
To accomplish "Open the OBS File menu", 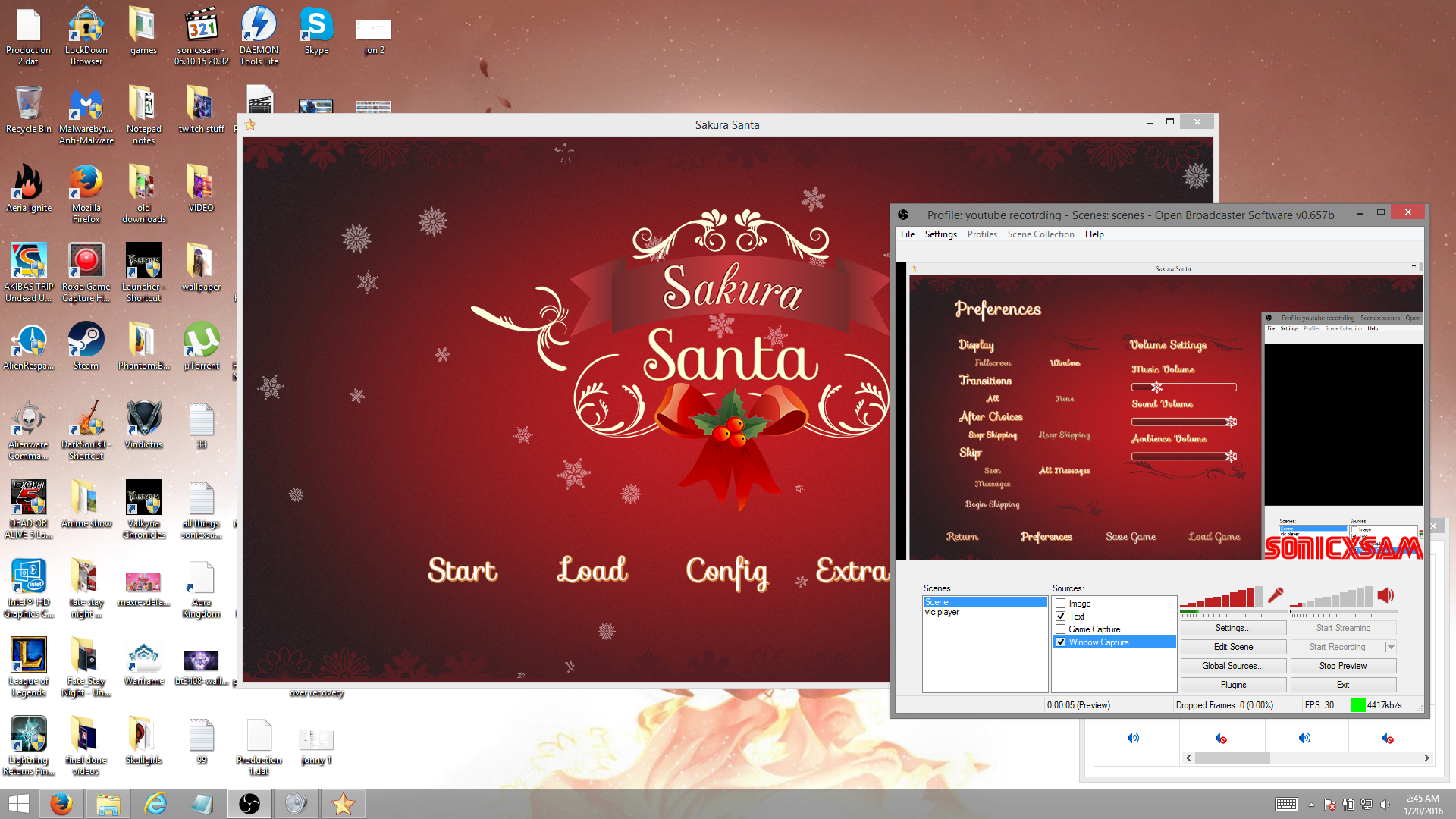I will 907,234.
